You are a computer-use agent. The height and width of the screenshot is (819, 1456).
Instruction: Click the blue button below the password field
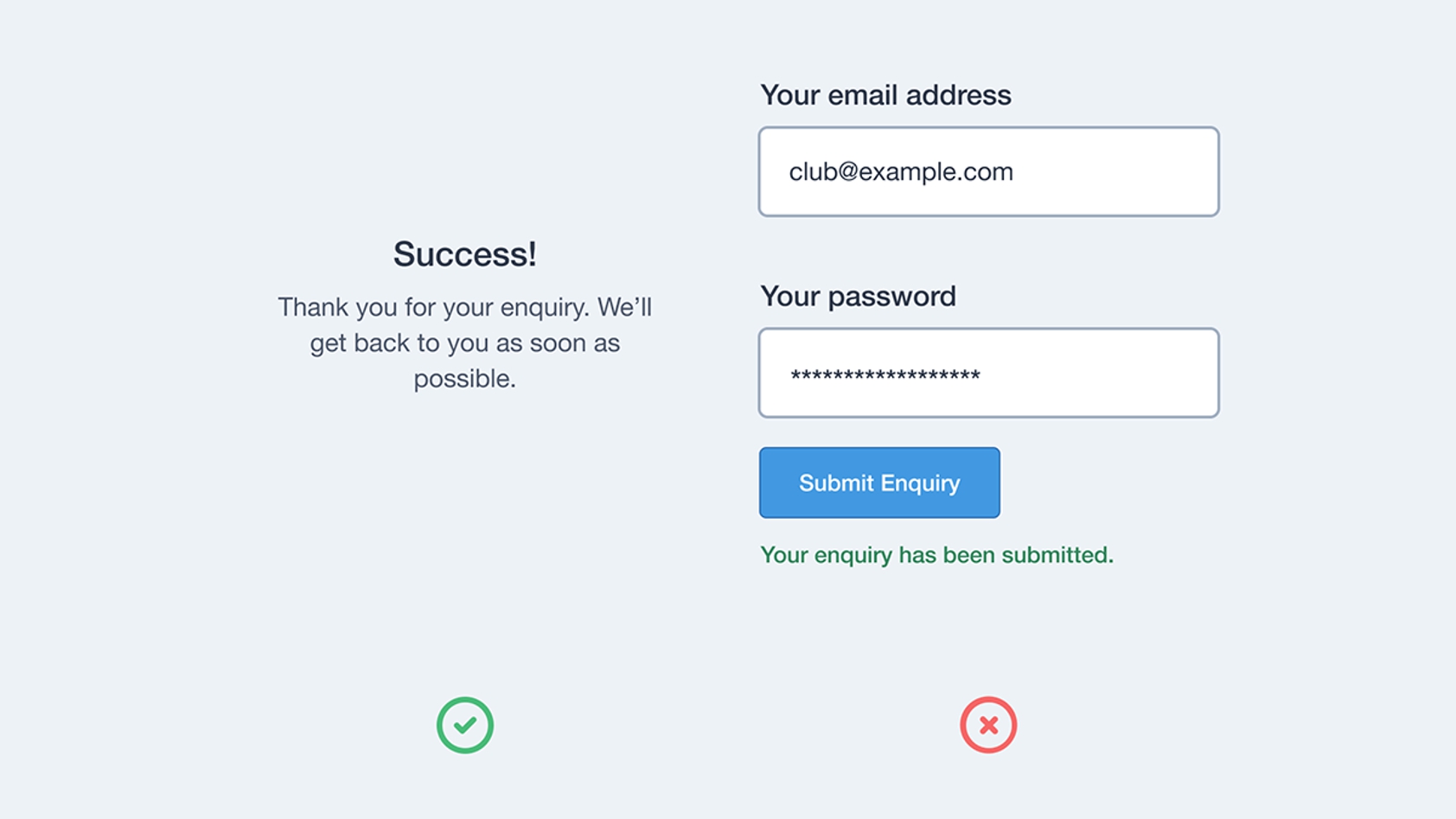click(x=879, y=483)
